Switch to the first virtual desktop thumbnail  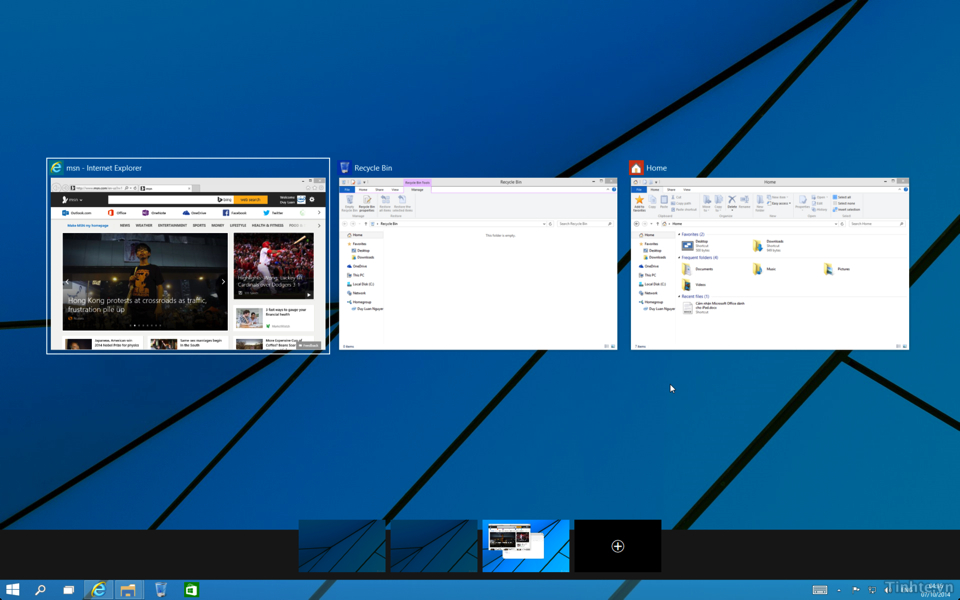coord(342,546)
